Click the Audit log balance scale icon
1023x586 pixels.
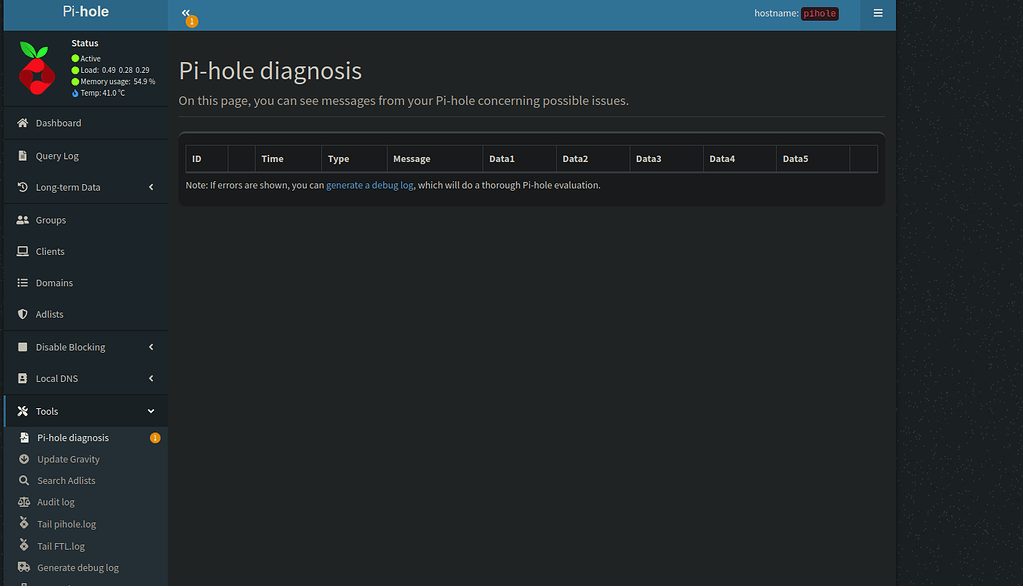[x=24, y=502]
